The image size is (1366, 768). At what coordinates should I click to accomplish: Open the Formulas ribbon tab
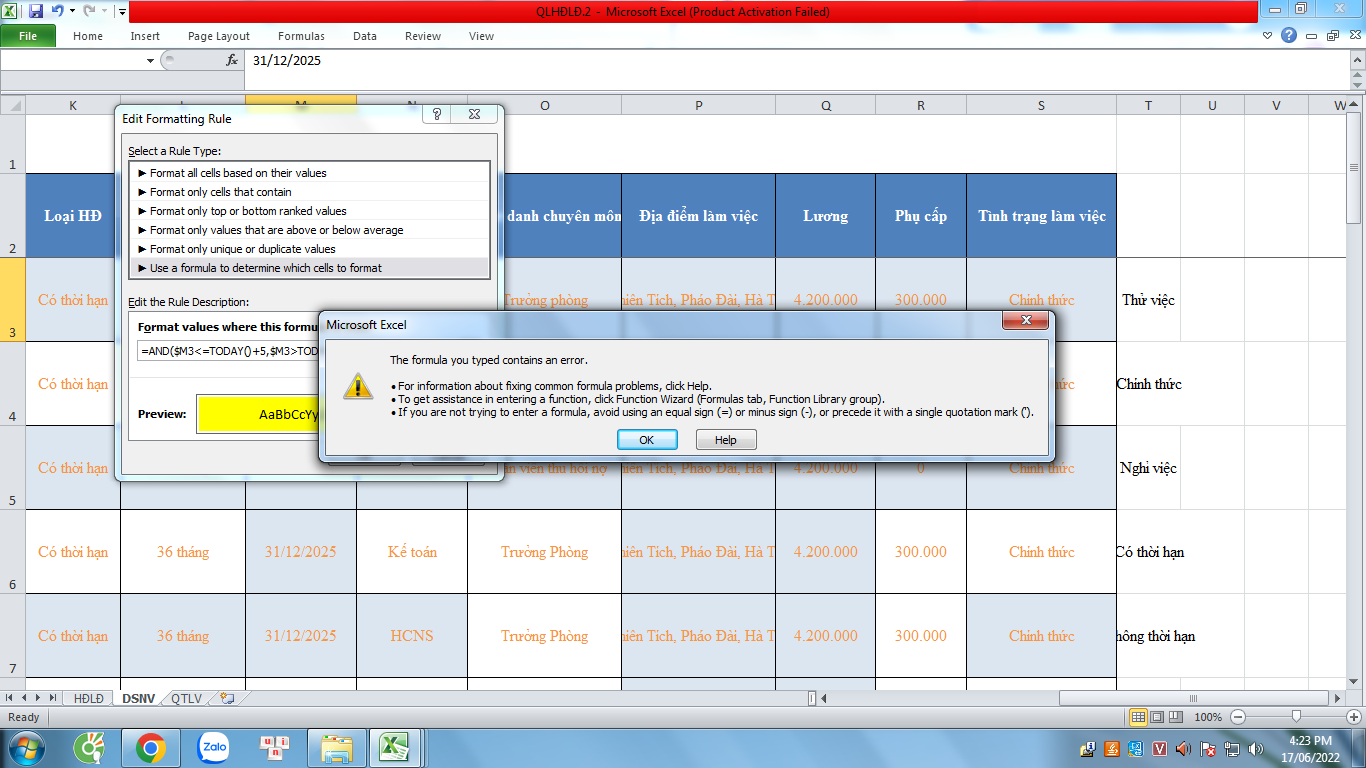pyautogui.click(x=301, y=36)
